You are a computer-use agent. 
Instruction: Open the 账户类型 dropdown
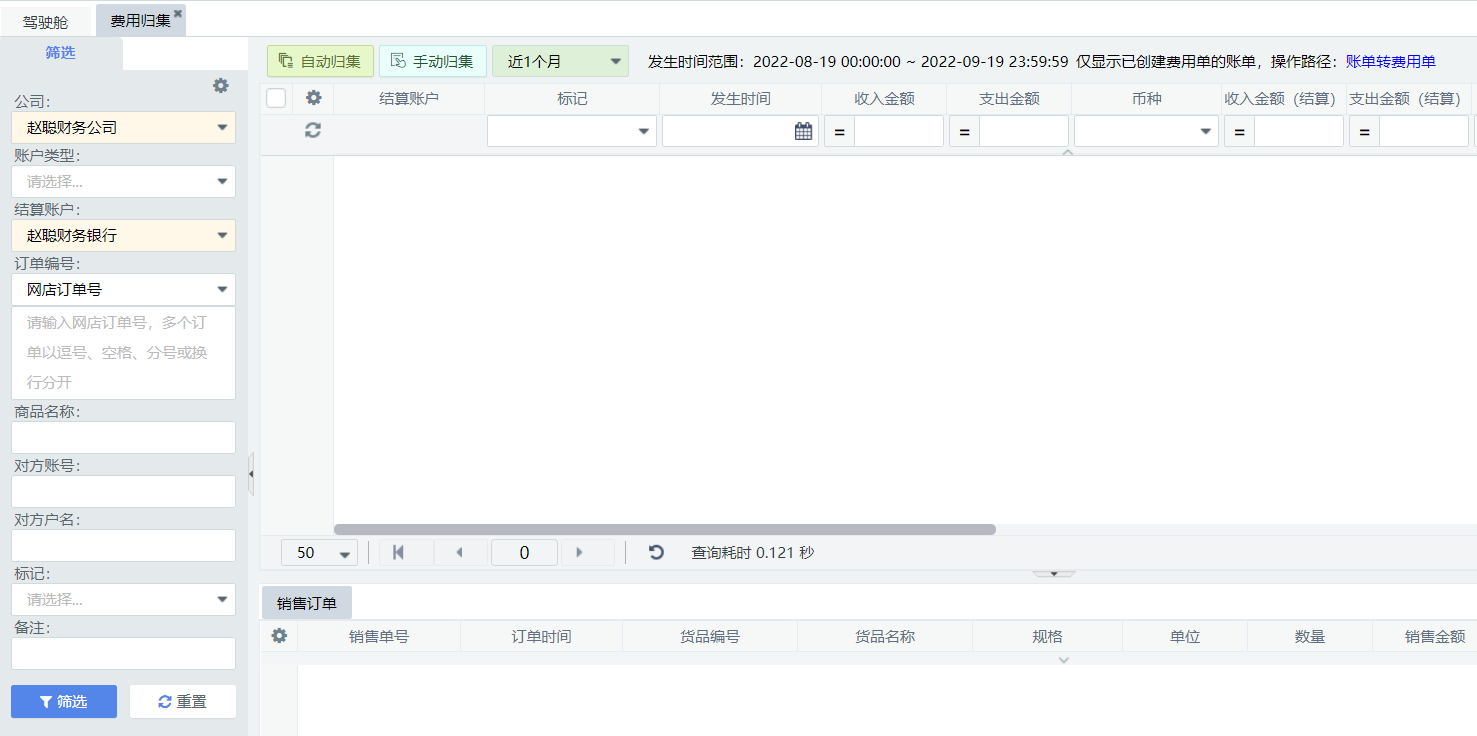[x=124, y=181]
